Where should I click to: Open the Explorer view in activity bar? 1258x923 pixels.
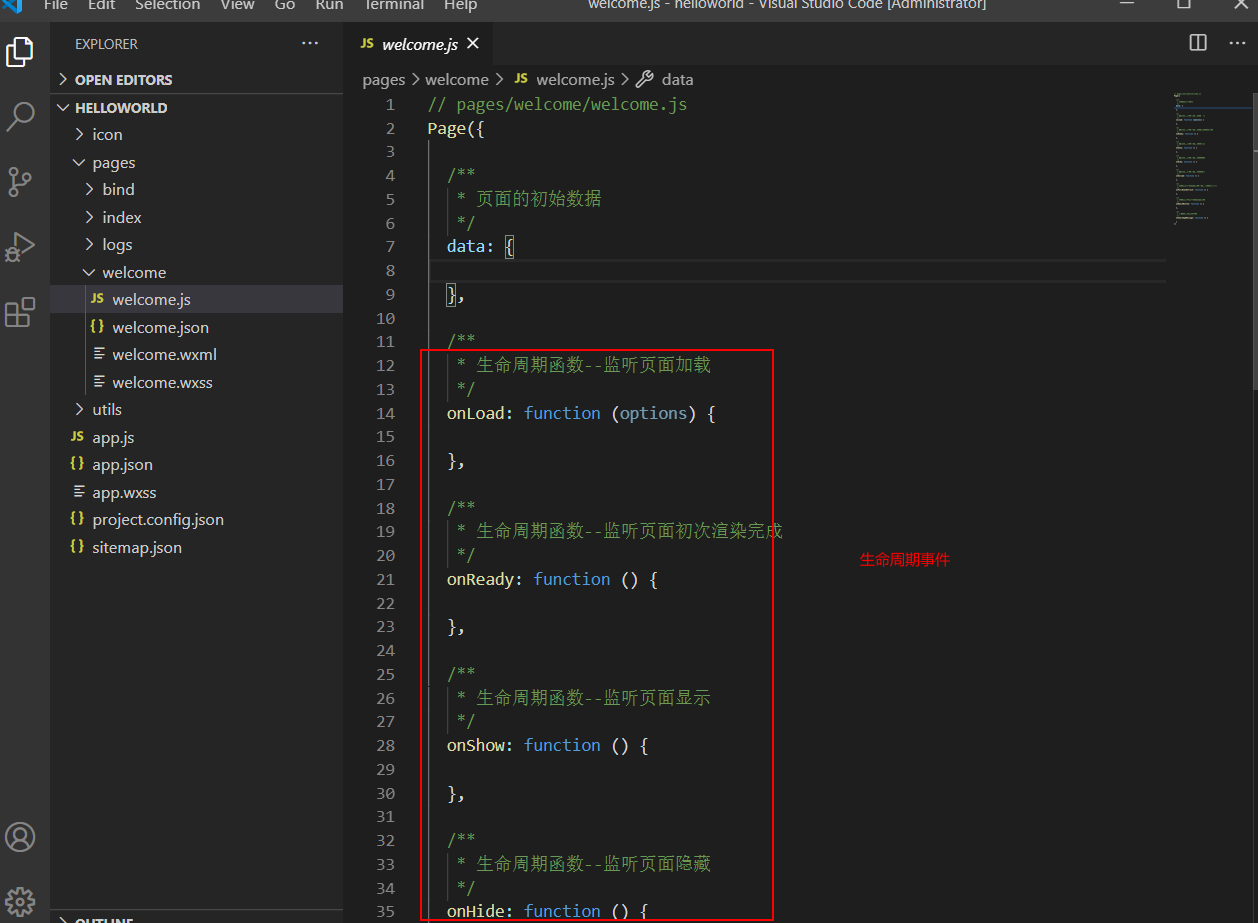click(20, 51)
